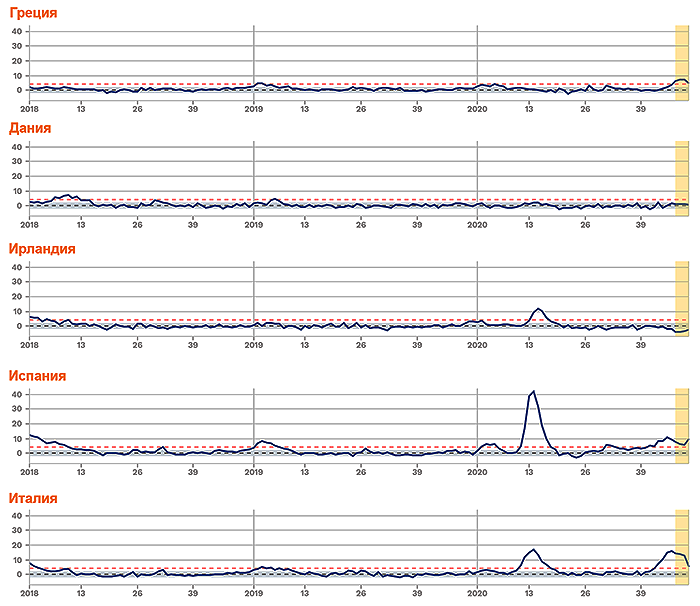Select the 2018 axis label under Италия chart
This screenshot has height=606, width=700.
pos(29,593)
